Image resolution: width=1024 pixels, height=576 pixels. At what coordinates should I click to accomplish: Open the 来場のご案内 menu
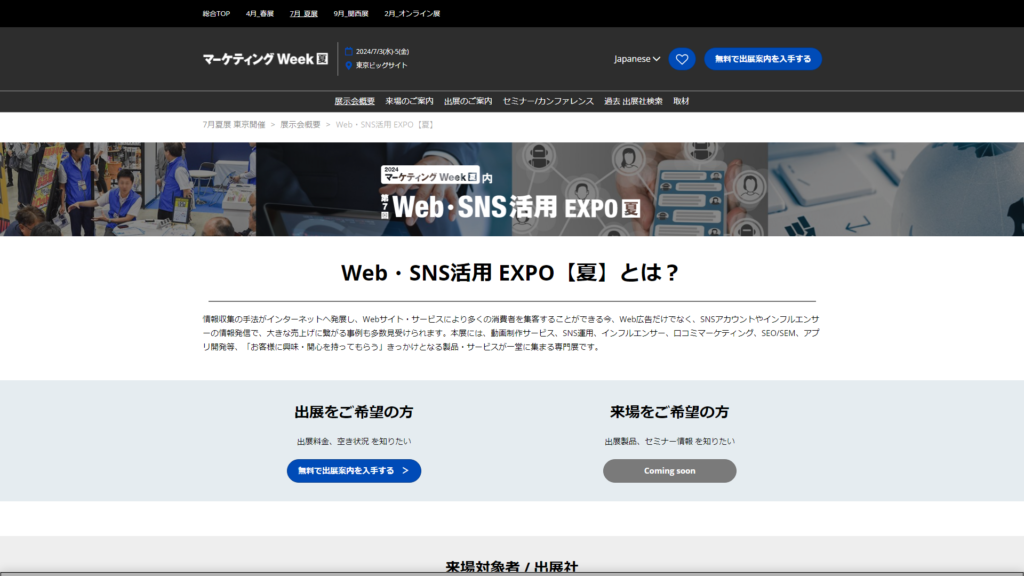click(x=409, y=101)
